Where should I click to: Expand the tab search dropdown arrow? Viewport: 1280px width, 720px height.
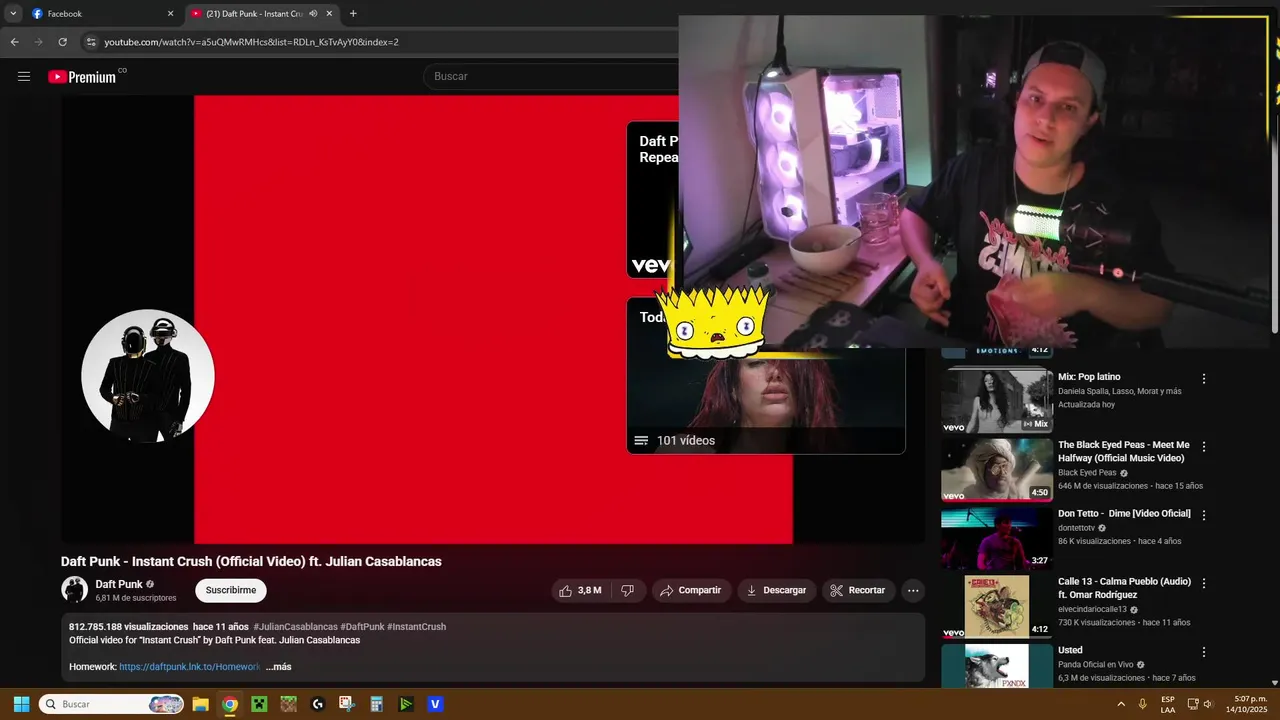click(13, 14)
